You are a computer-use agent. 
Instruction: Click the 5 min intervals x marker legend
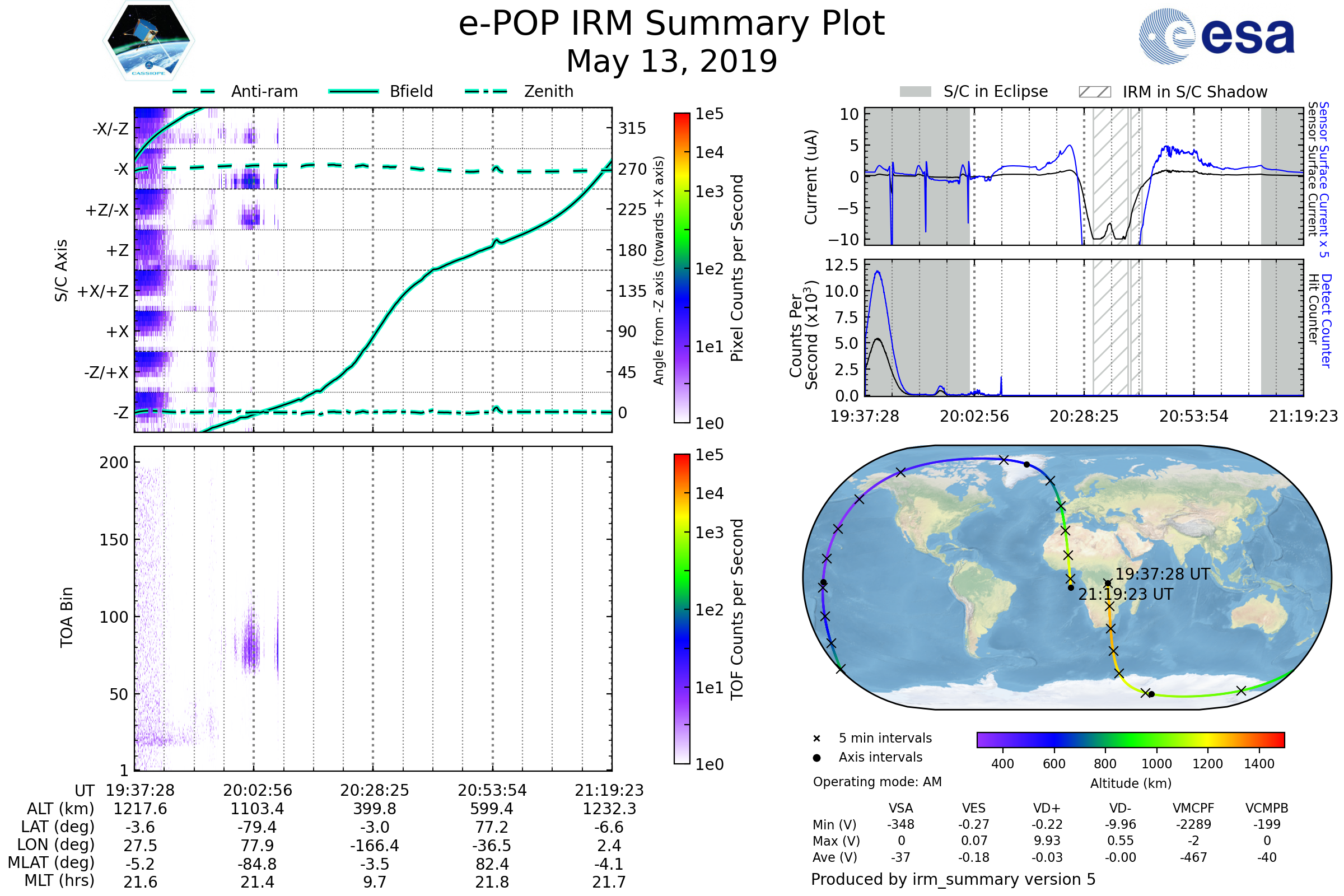(x=816, y=739)
